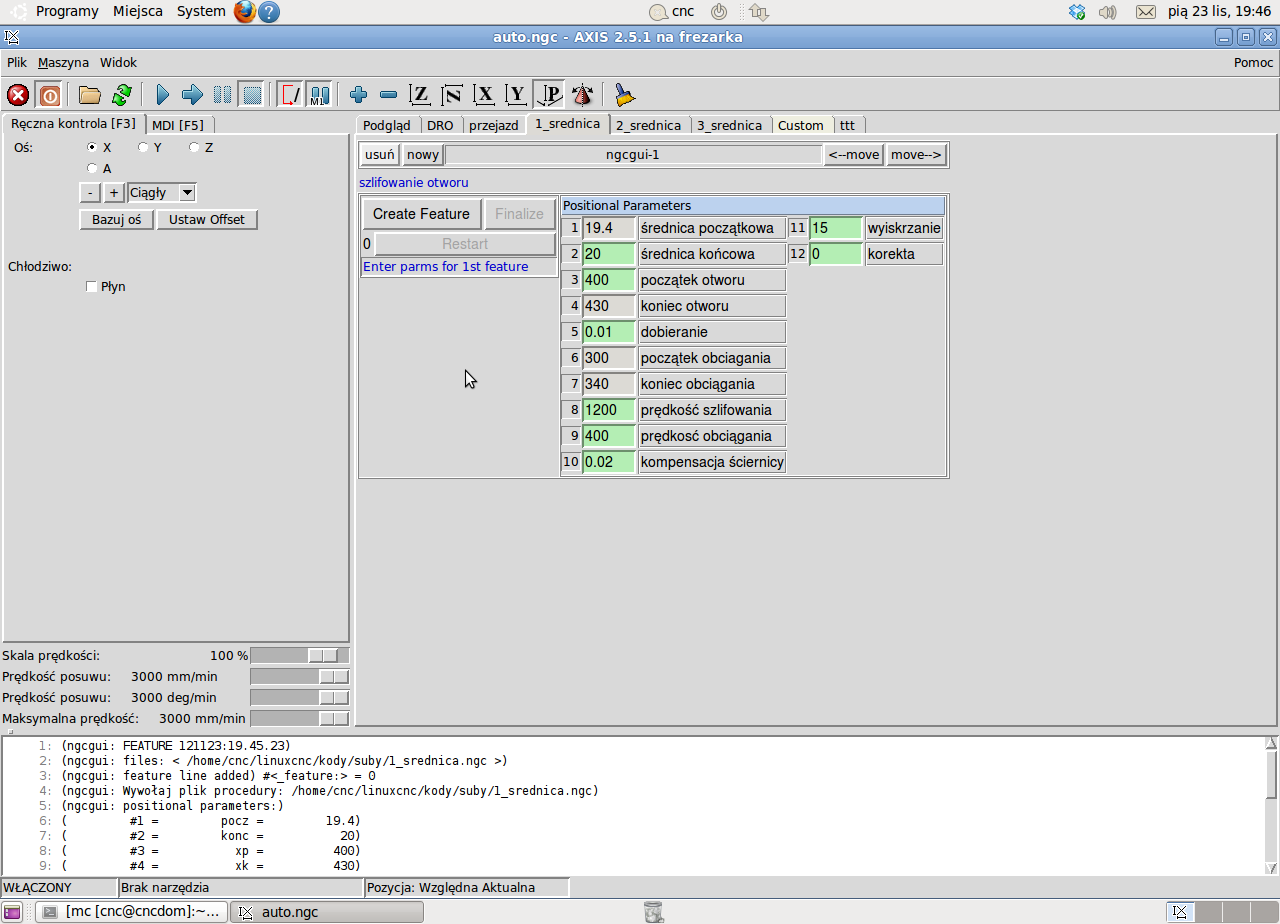This screenshot has height=924, width=1280.
Task: Switch to the przejazd tab
Action: click(494, 125)
